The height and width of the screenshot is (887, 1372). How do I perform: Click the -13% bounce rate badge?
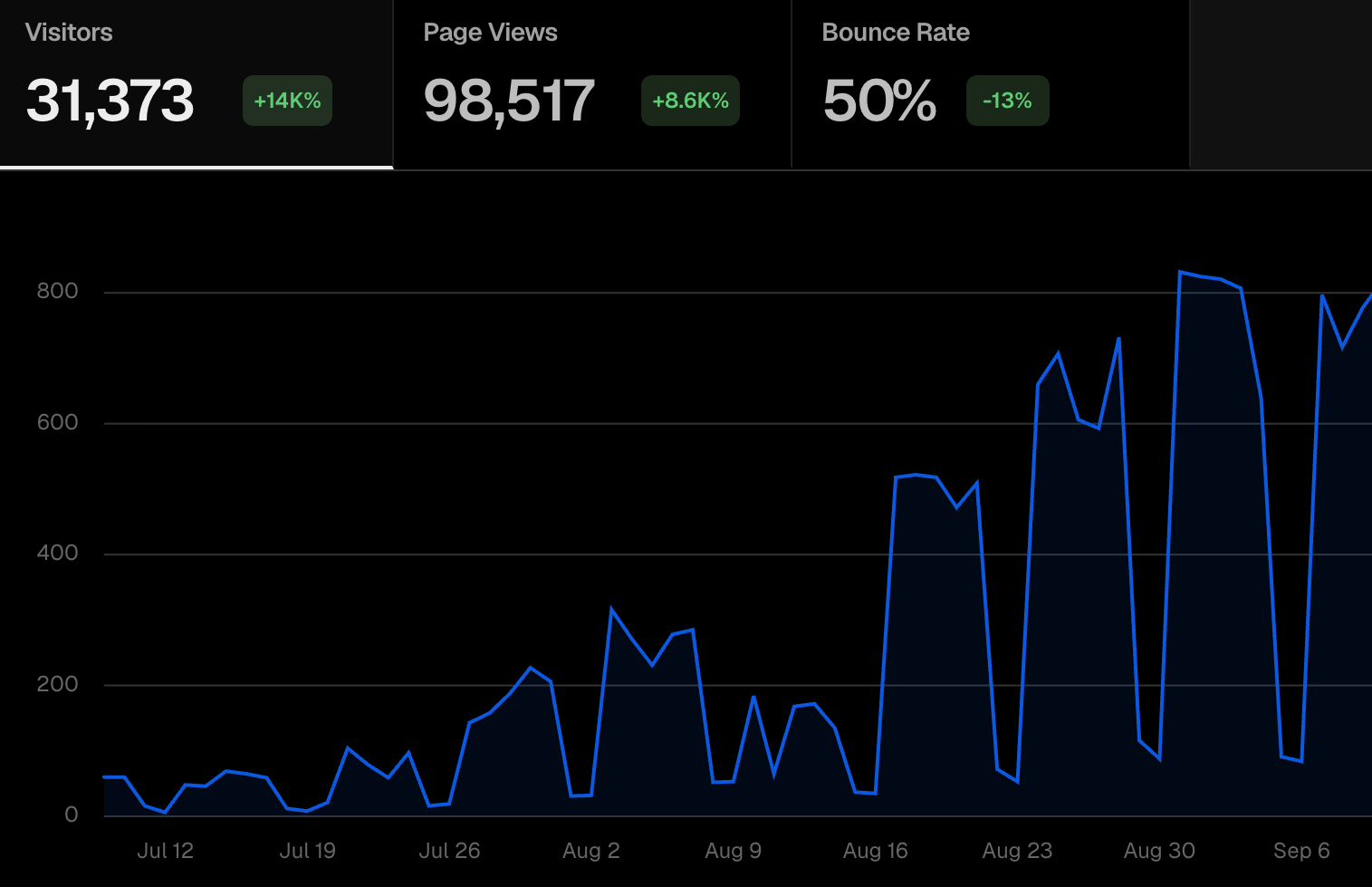[1007, 101]
